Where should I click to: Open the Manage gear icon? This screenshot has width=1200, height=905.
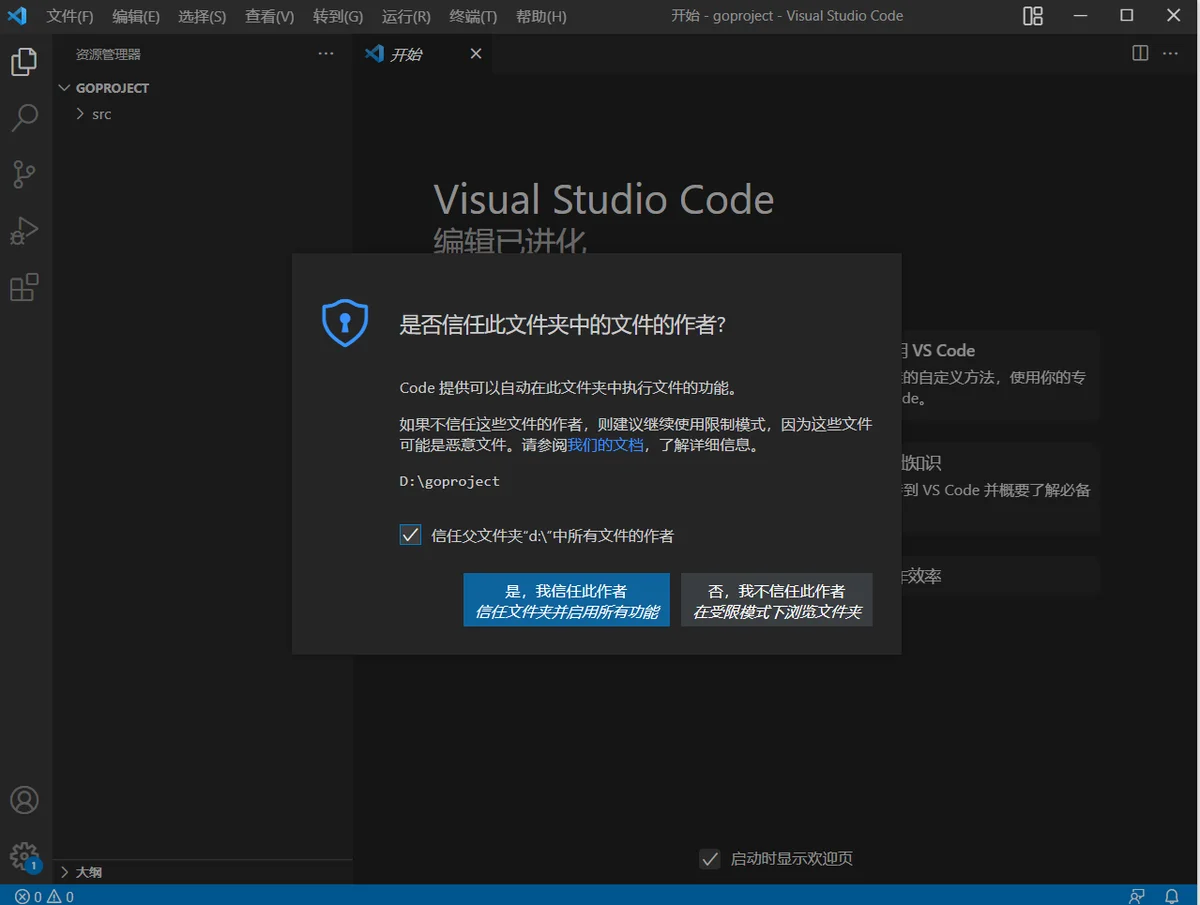point(24,856)
